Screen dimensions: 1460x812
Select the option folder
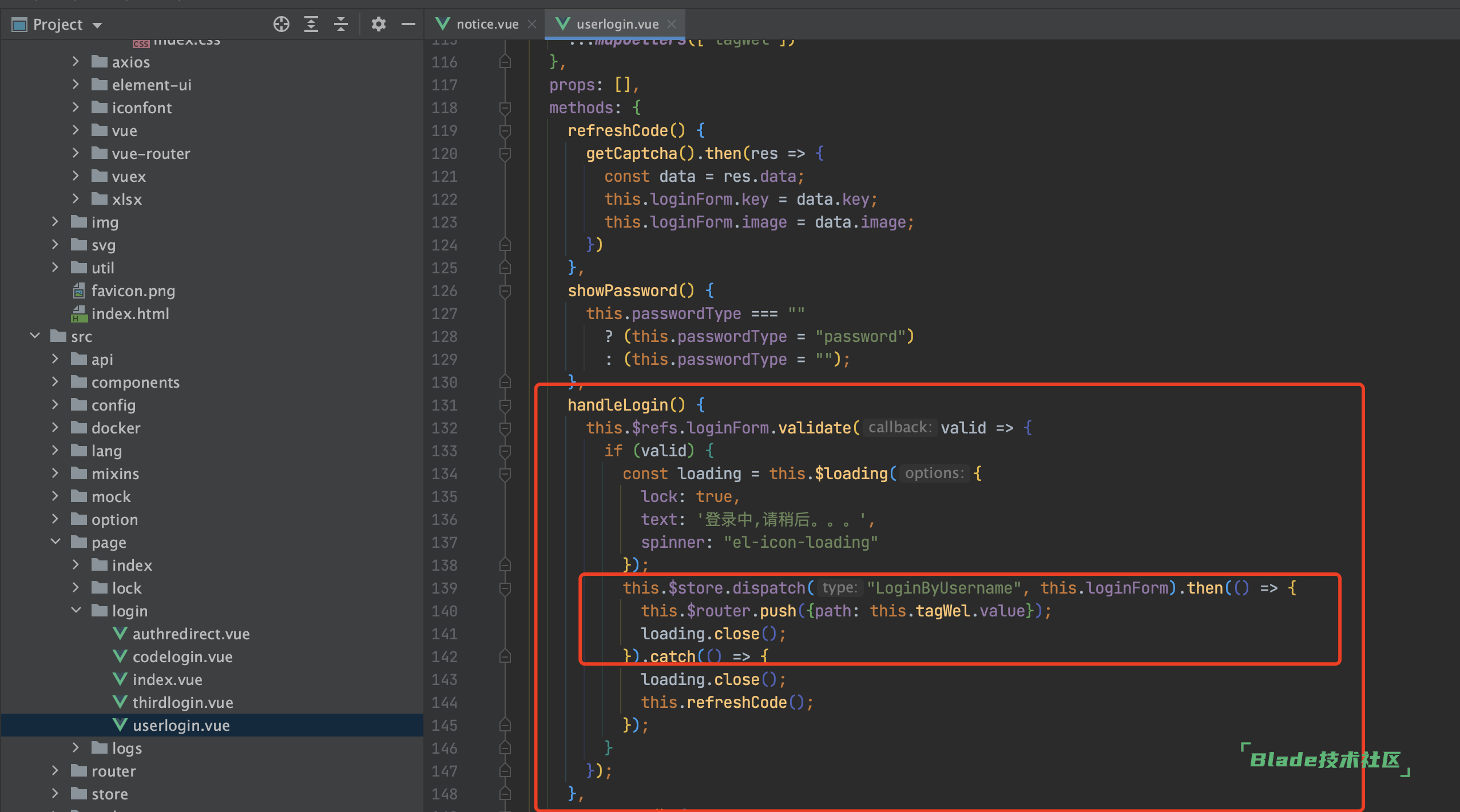[x=114, y=520]
